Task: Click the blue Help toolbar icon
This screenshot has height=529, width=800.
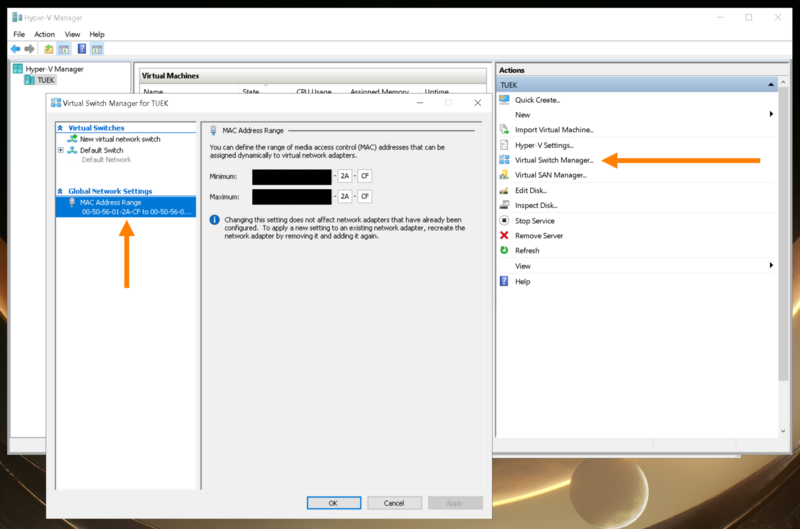Action: point(82,49)
